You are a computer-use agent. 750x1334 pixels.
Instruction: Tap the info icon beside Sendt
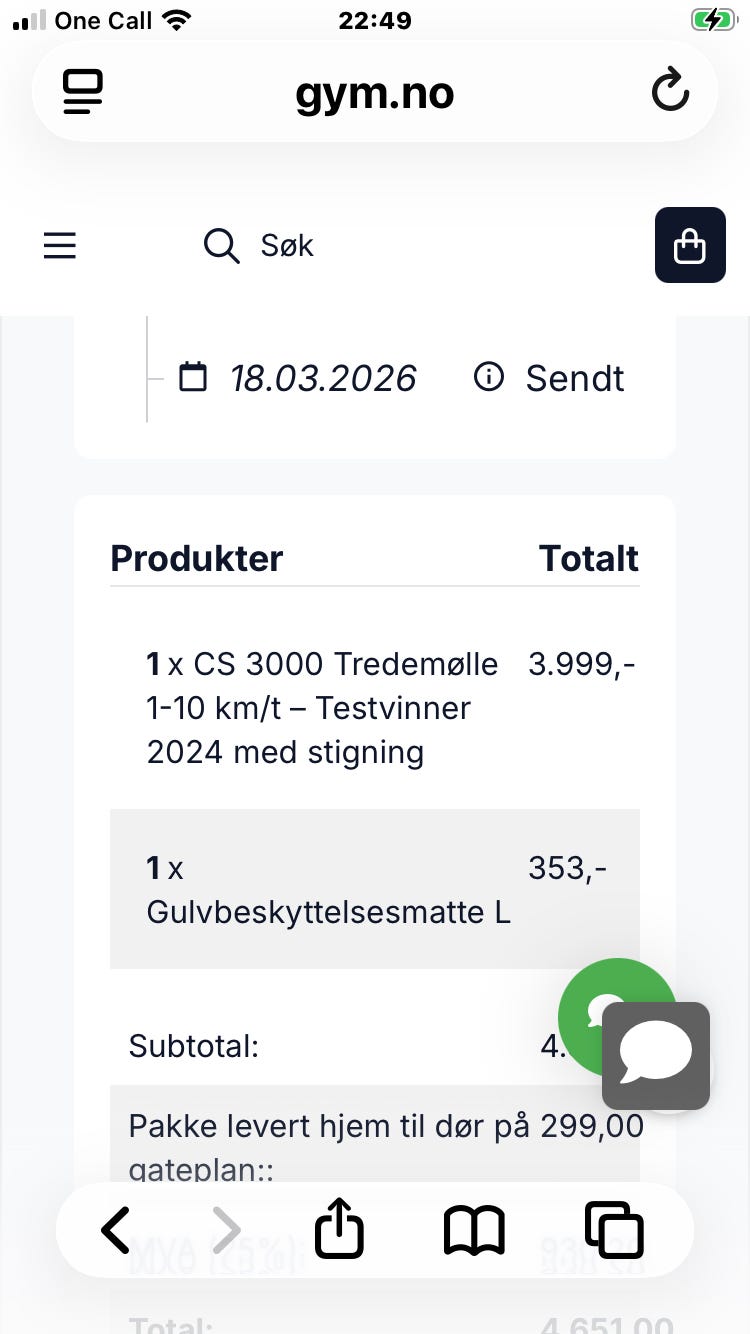[x=489, y=377]
